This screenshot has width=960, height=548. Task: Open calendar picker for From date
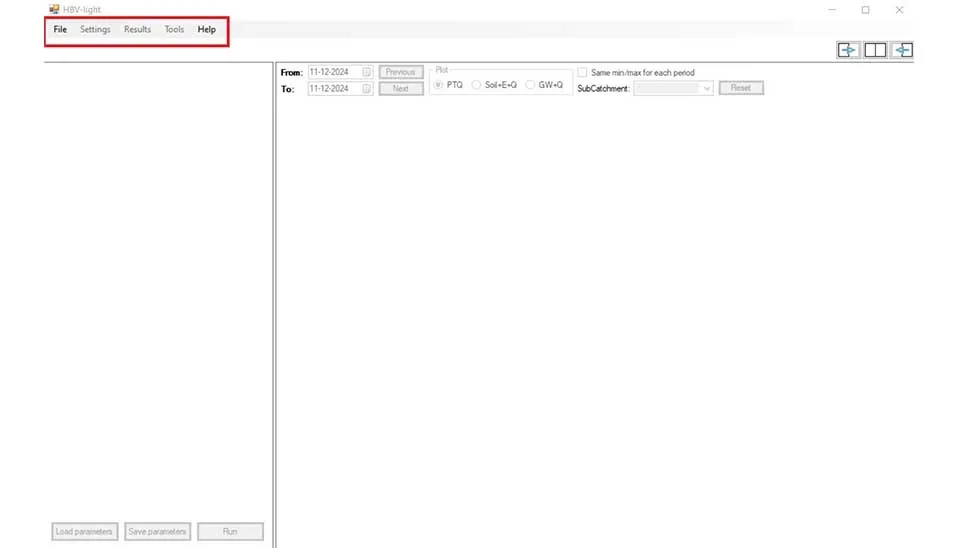coord(367,72)
